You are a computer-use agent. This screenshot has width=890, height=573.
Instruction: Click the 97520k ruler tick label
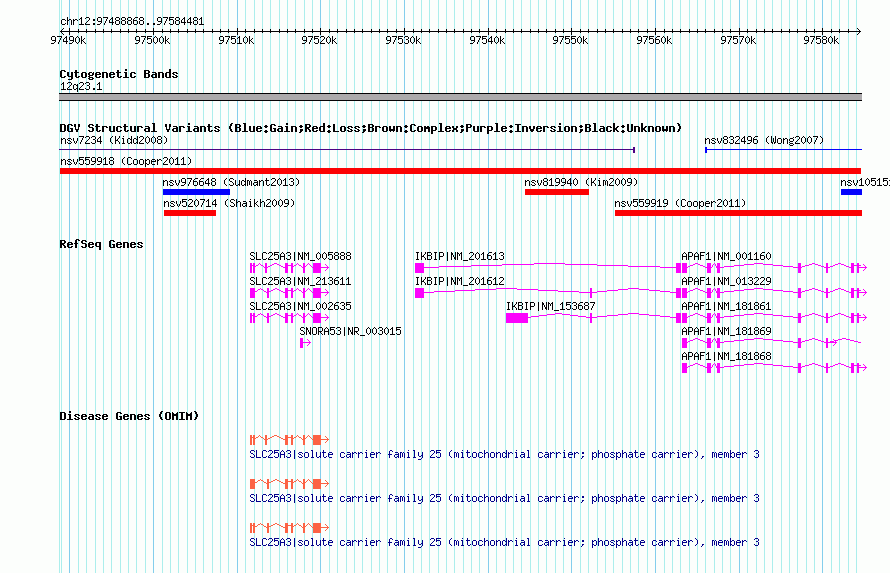pos(319,40)
